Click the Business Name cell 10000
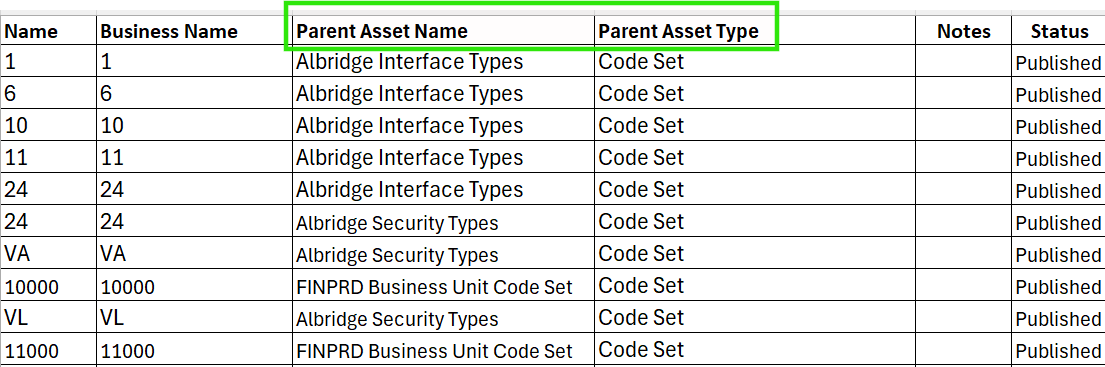This screenshot has height=367, width=1105. click(195, 286)
